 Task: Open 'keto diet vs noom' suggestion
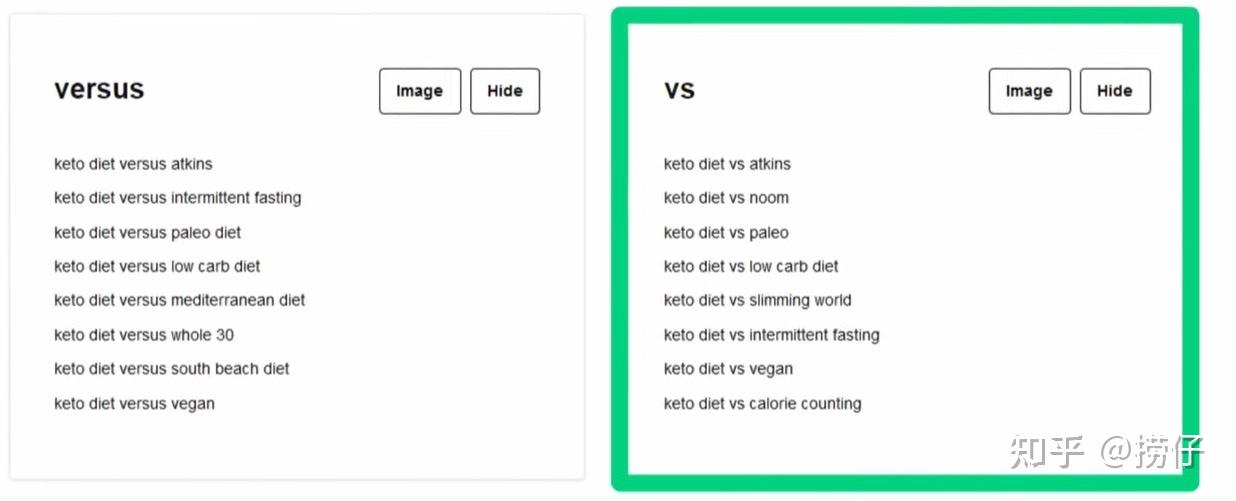(726, 198)
